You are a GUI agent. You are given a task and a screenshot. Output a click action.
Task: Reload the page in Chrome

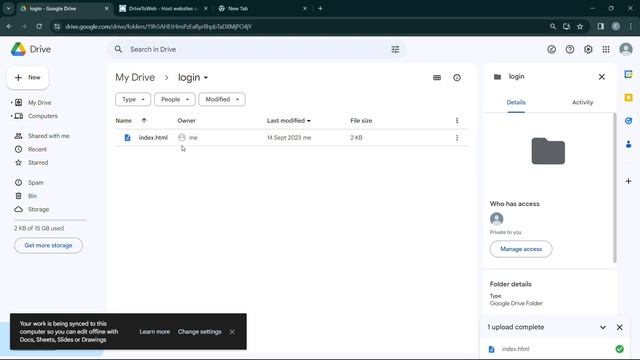[x=39, y=27]
